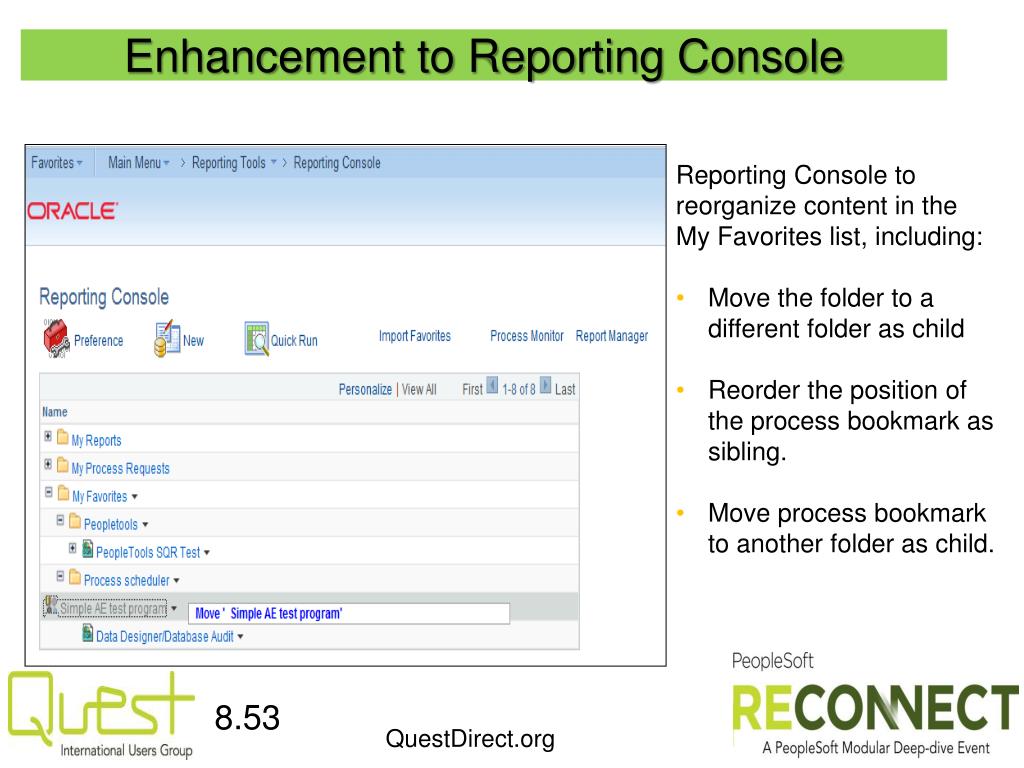Expand the My Reports tree node
1024x768 pixels.
tap(48, 436)
